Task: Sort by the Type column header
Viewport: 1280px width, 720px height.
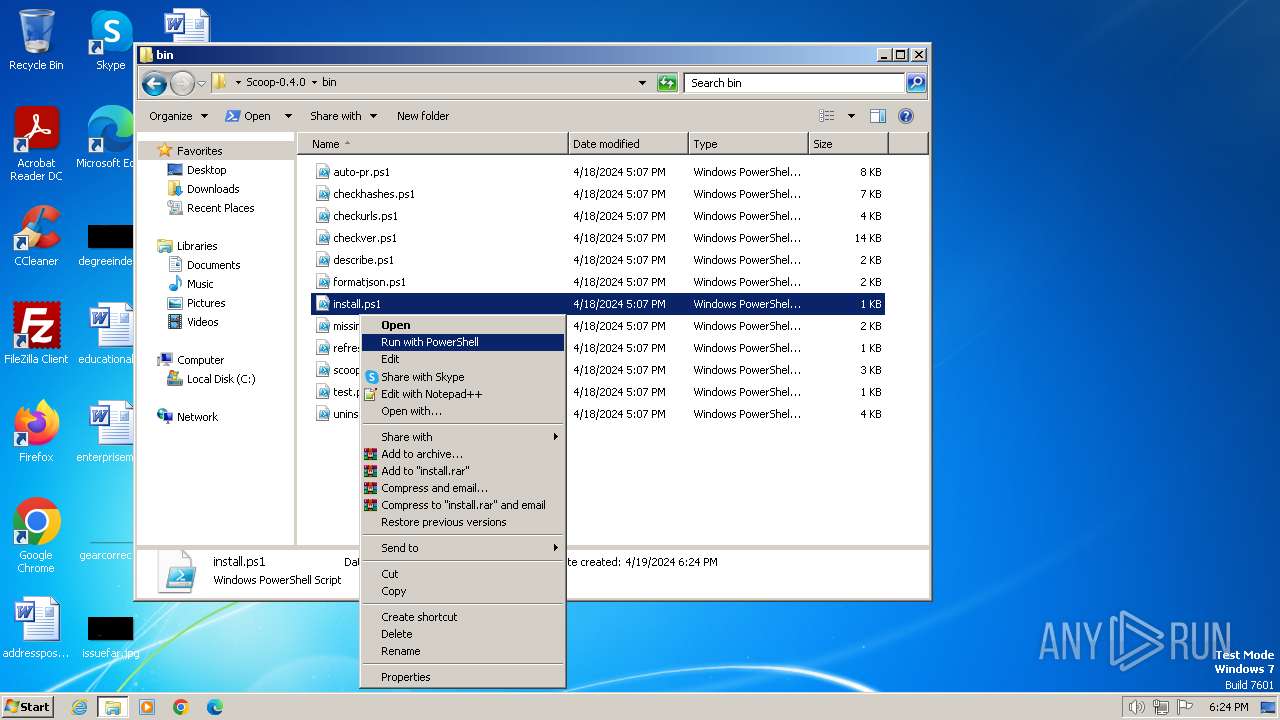Action: [748, 144]
